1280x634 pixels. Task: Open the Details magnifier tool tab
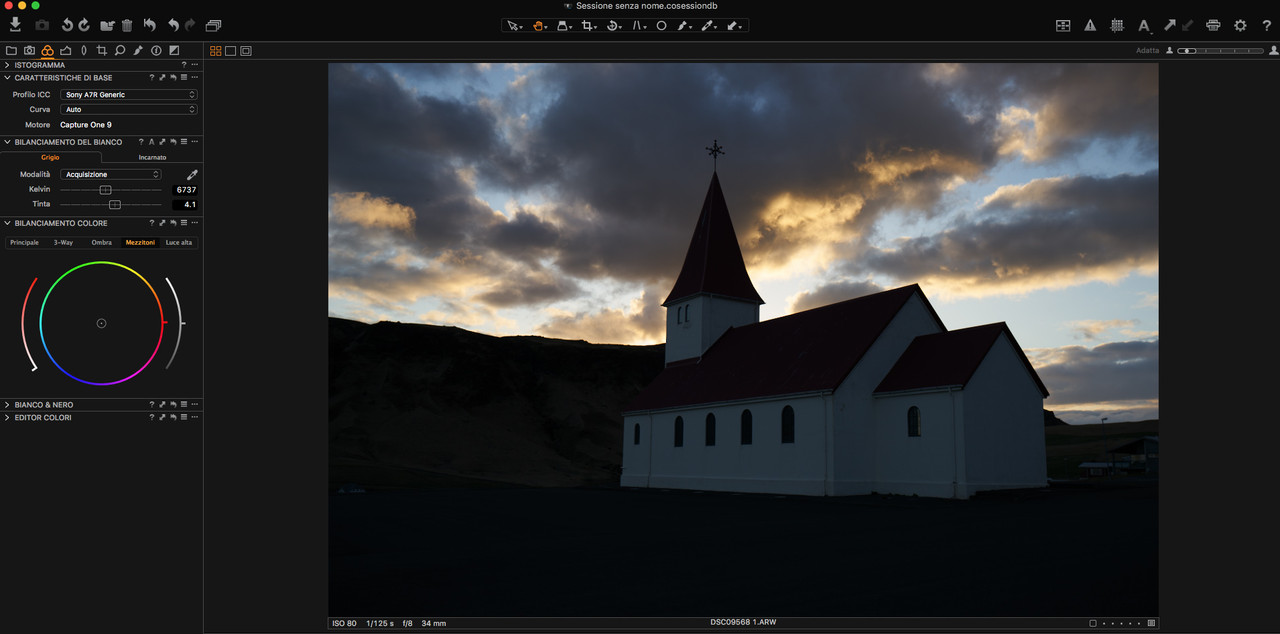[x=120, y=50]
